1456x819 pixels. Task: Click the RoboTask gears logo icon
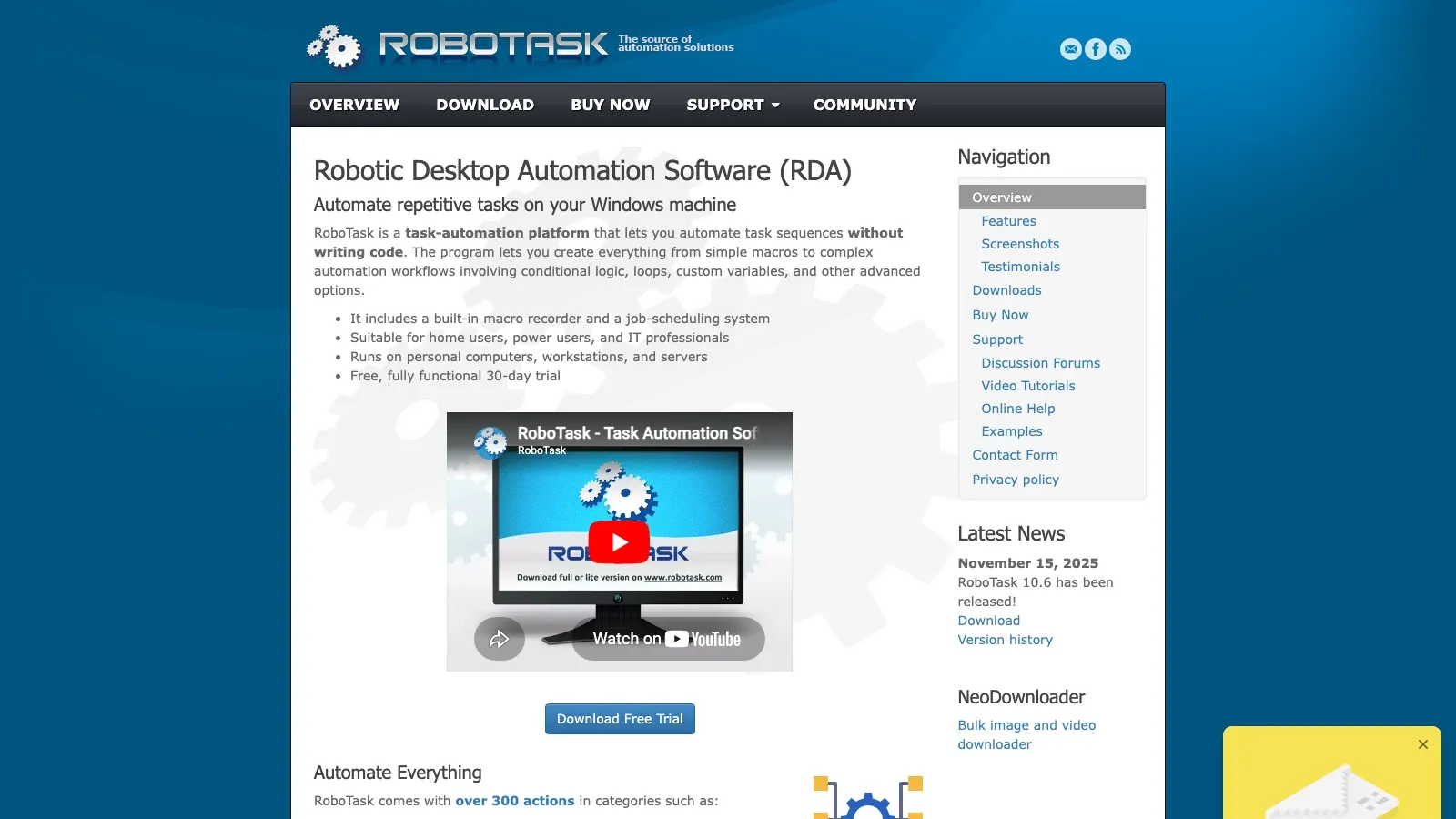tap(334, 46)
